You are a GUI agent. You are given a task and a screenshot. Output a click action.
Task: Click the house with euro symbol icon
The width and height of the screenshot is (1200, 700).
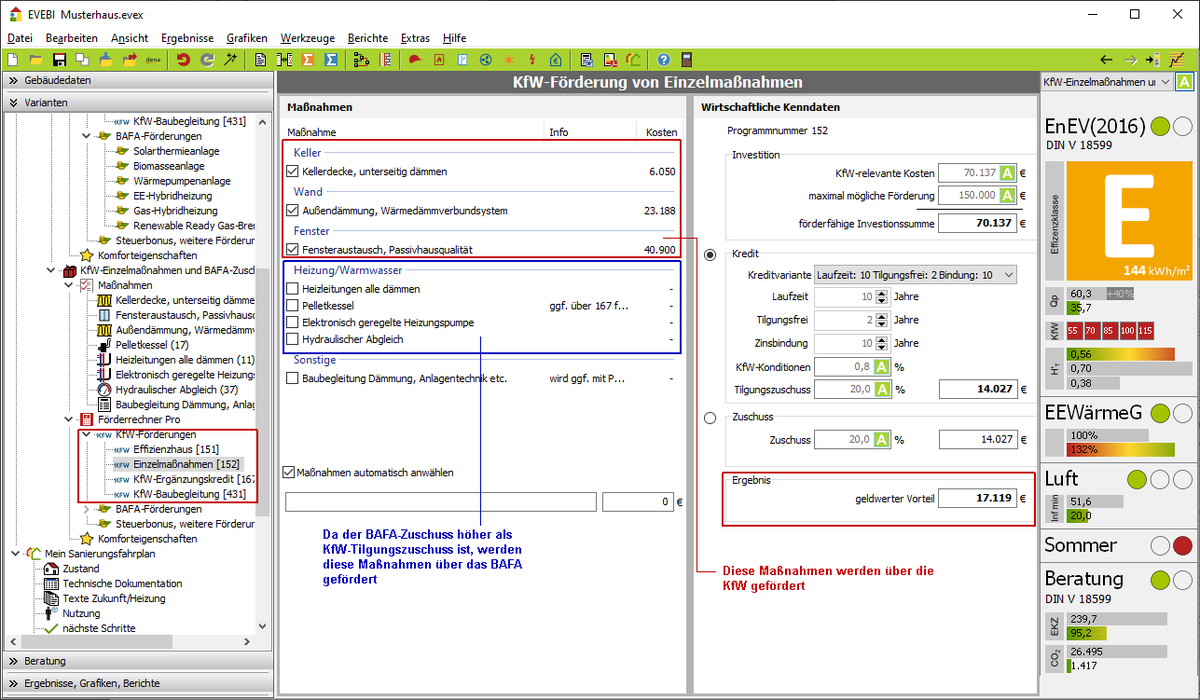pos(555,60)
